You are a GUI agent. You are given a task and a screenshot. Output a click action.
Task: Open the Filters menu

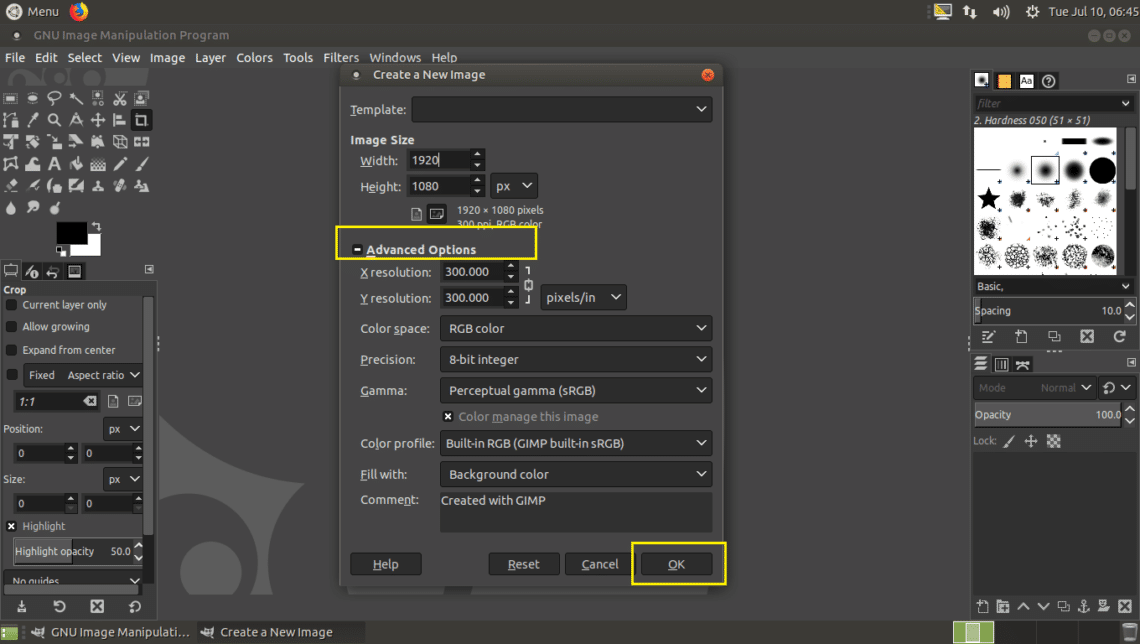click(x=341, y=57)
